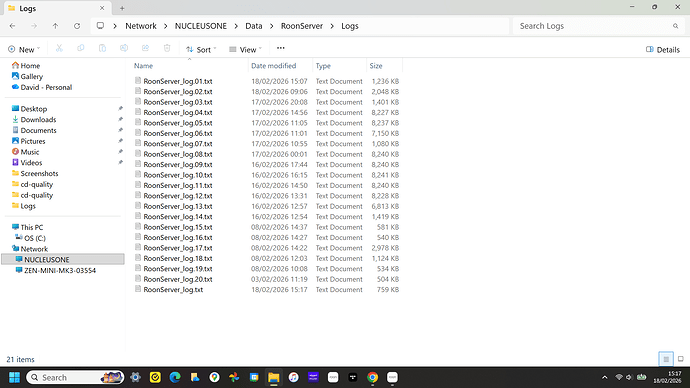This screenshot has height=388, width=690.
Task: Click the Delete trash icon
Action: [167, 48]
